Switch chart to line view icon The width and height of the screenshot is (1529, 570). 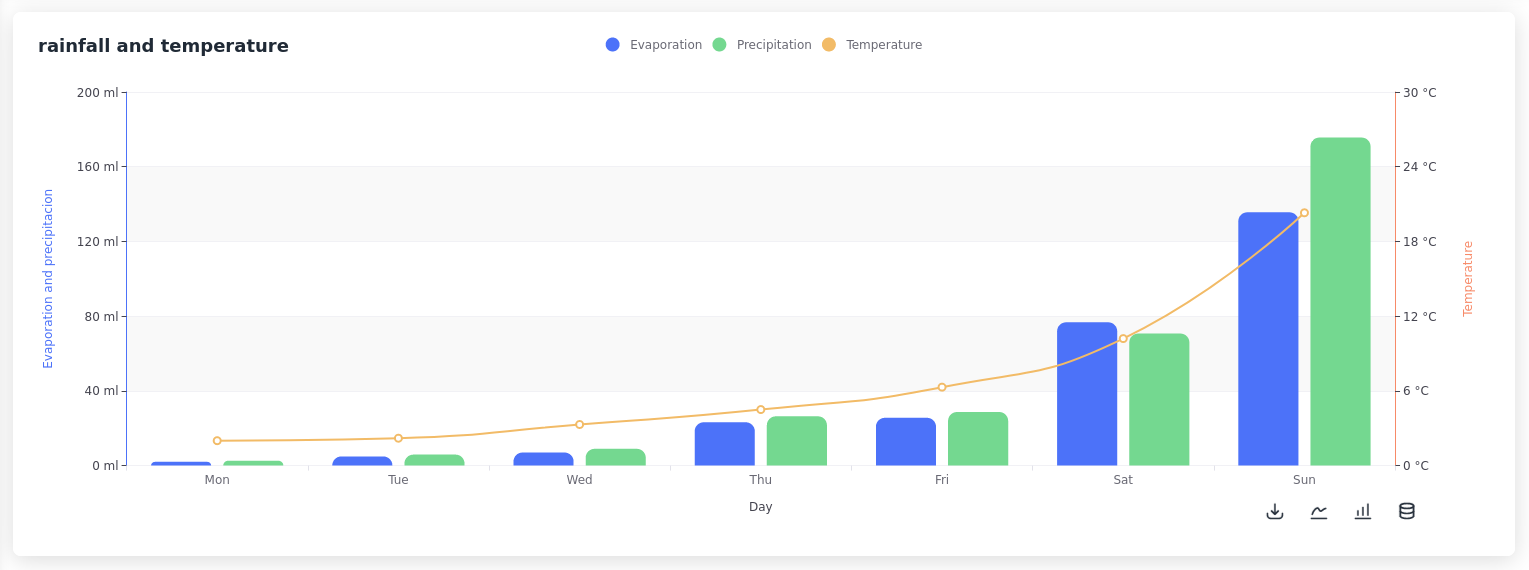pyautogui.click(x=1319, y=511)
